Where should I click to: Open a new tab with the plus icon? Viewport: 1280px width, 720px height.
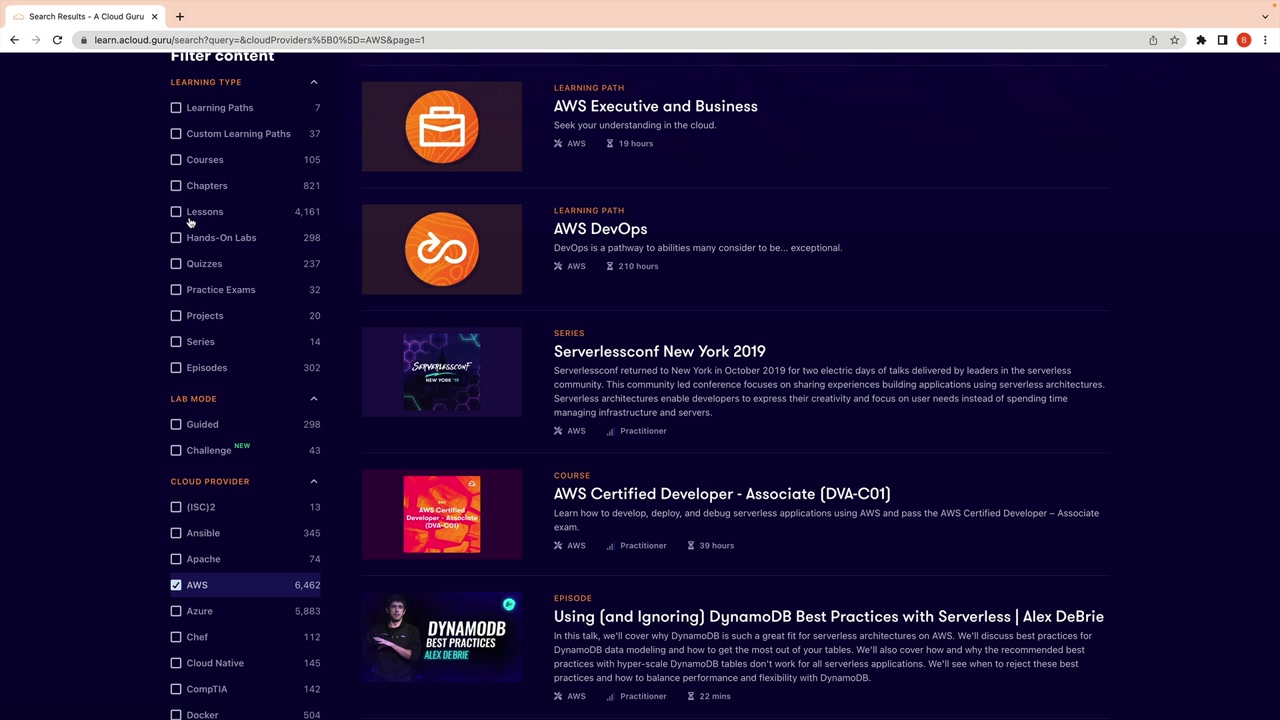click(180, 16)
